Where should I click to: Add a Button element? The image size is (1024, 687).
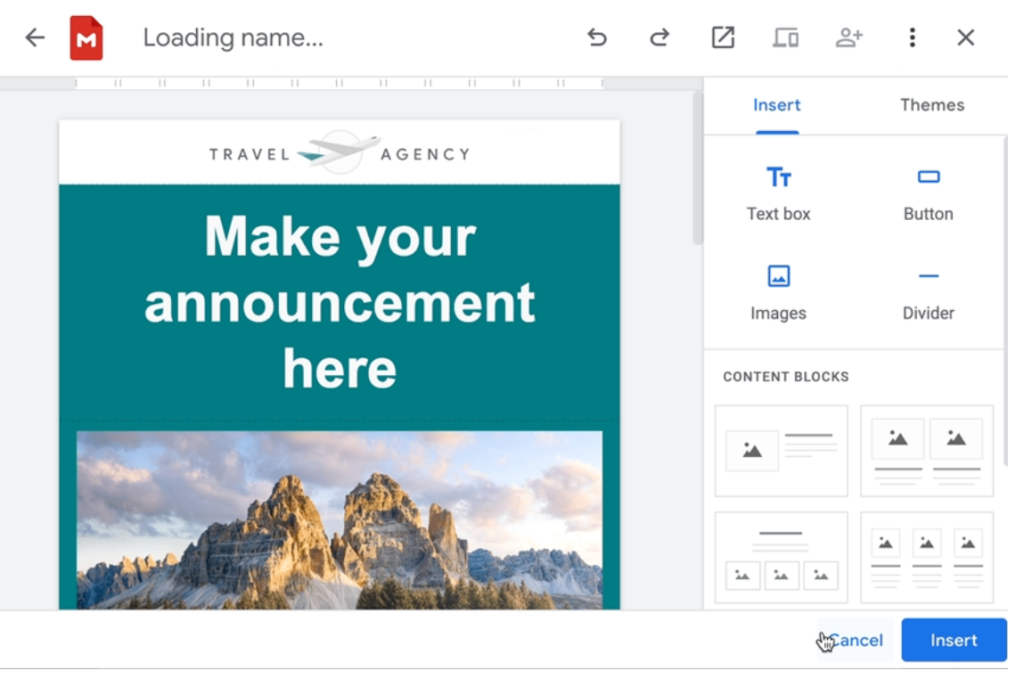pos(928,193)
